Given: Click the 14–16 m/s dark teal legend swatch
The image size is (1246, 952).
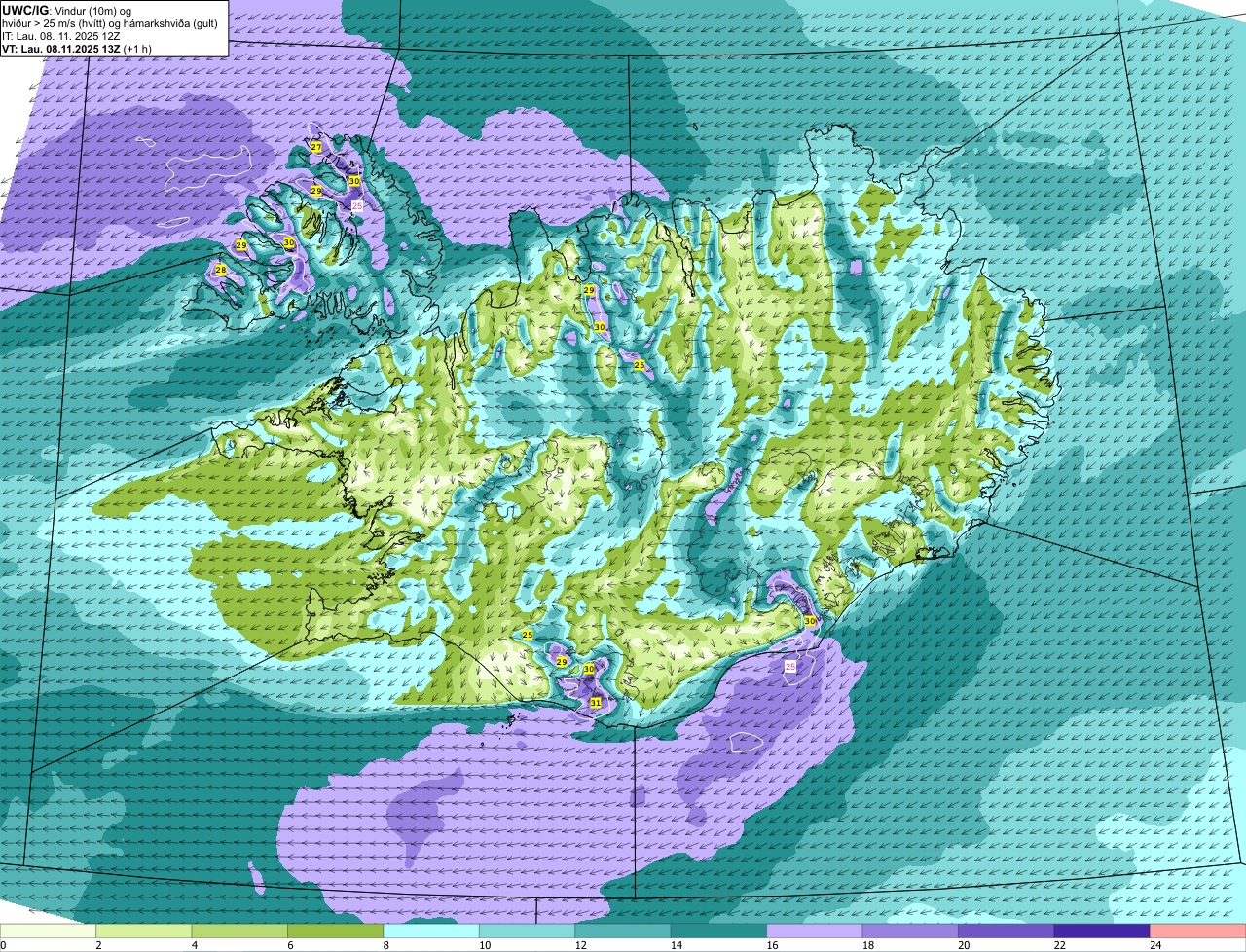Looking at the screenshot, I should (x=719, y=932).
